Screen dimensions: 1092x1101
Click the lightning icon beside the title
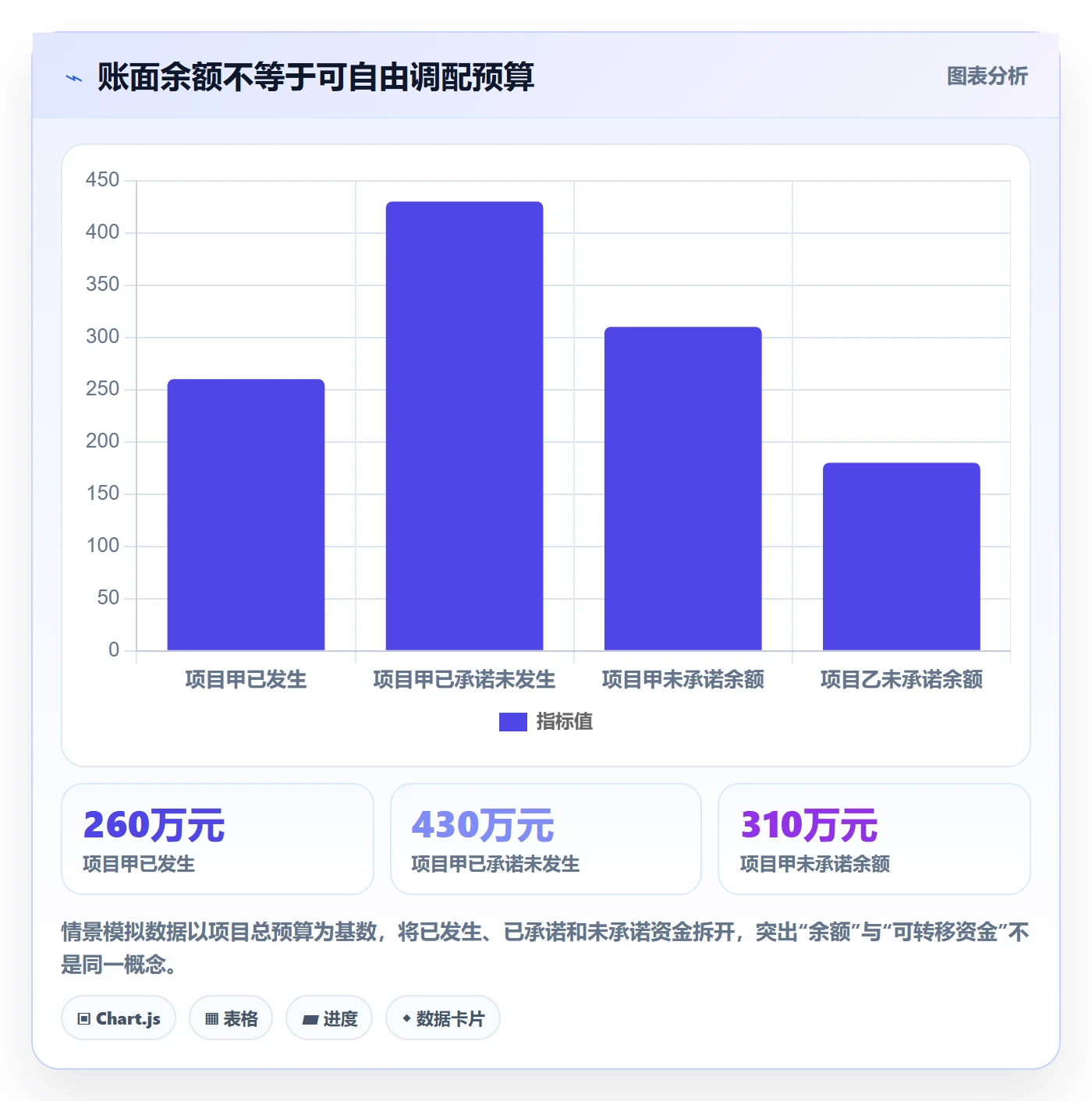tap(74, 78)
